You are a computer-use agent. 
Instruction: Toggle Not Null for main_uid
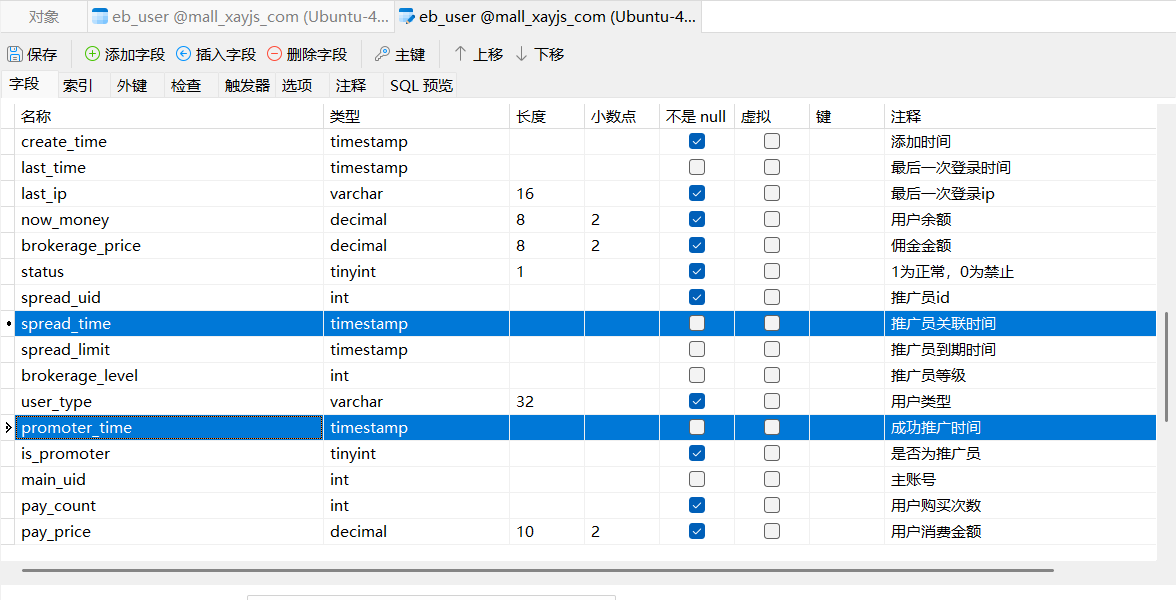[697, 479]
